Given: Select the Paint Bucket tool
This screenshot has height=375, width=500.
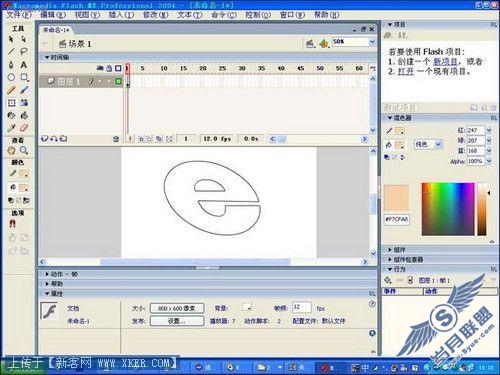Looking at the screenshot, I should (x=24, y=115).
